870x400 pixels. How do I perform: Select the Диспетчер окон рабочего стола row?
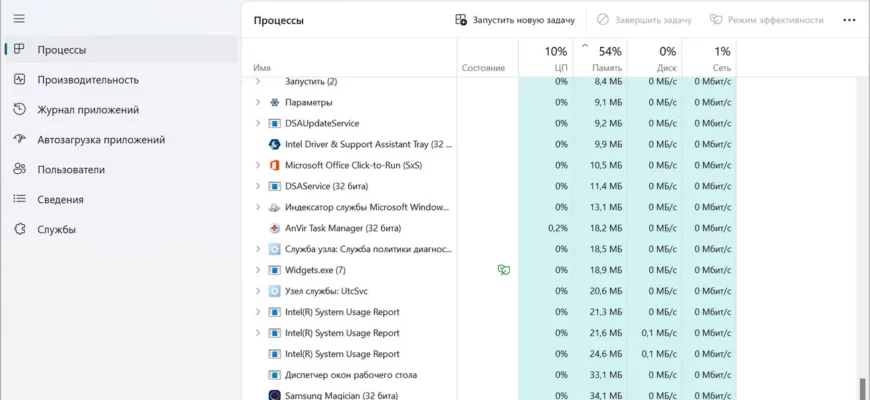point(489,375)
